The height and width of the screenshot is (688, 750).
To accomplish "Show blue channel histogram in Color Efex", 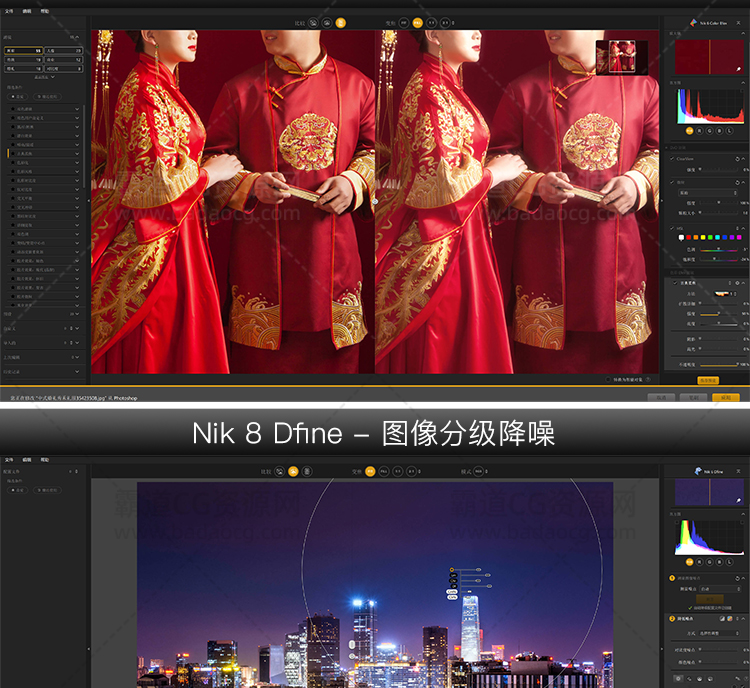I will [720, 131].
